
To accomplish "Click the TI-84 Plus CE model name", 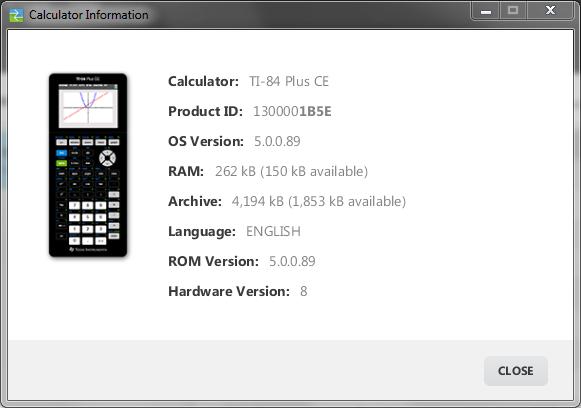I will [x=289, y=81].
